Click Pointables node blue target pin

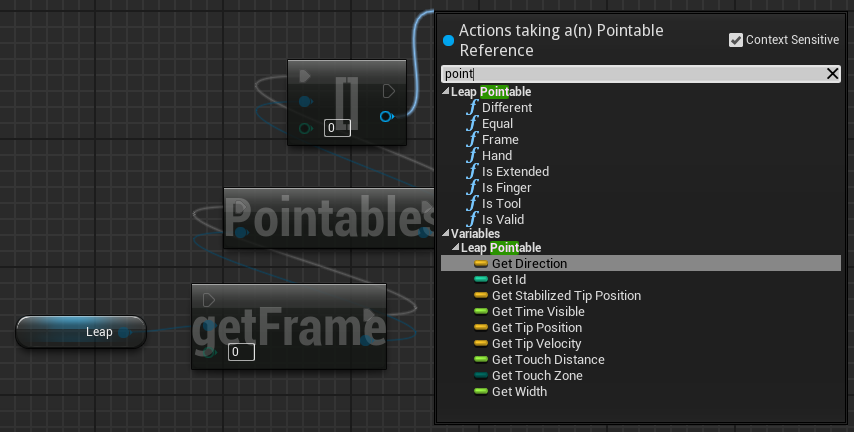tap(240, 233)
